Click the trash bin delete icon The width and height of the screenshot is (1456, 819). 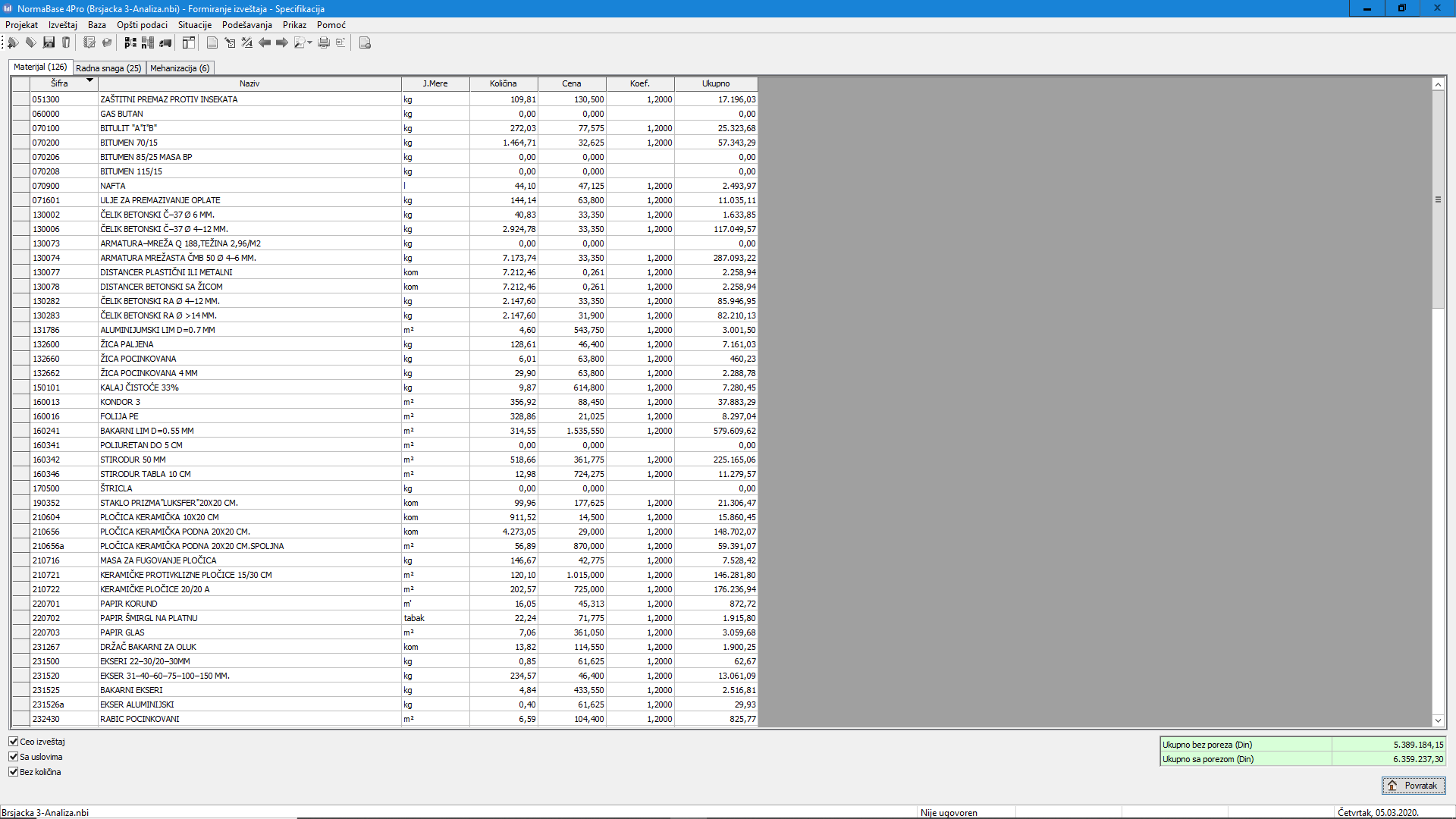pyautogui.click(x=66, y=42)
